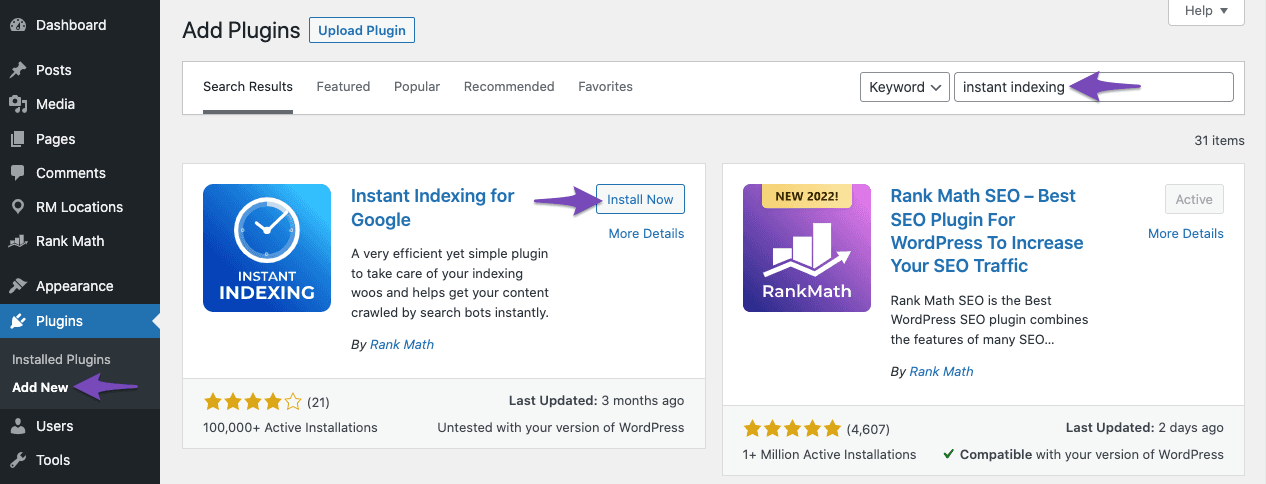
Task: Click the RM Locations map pin icon
Action: tap(17, 207)
